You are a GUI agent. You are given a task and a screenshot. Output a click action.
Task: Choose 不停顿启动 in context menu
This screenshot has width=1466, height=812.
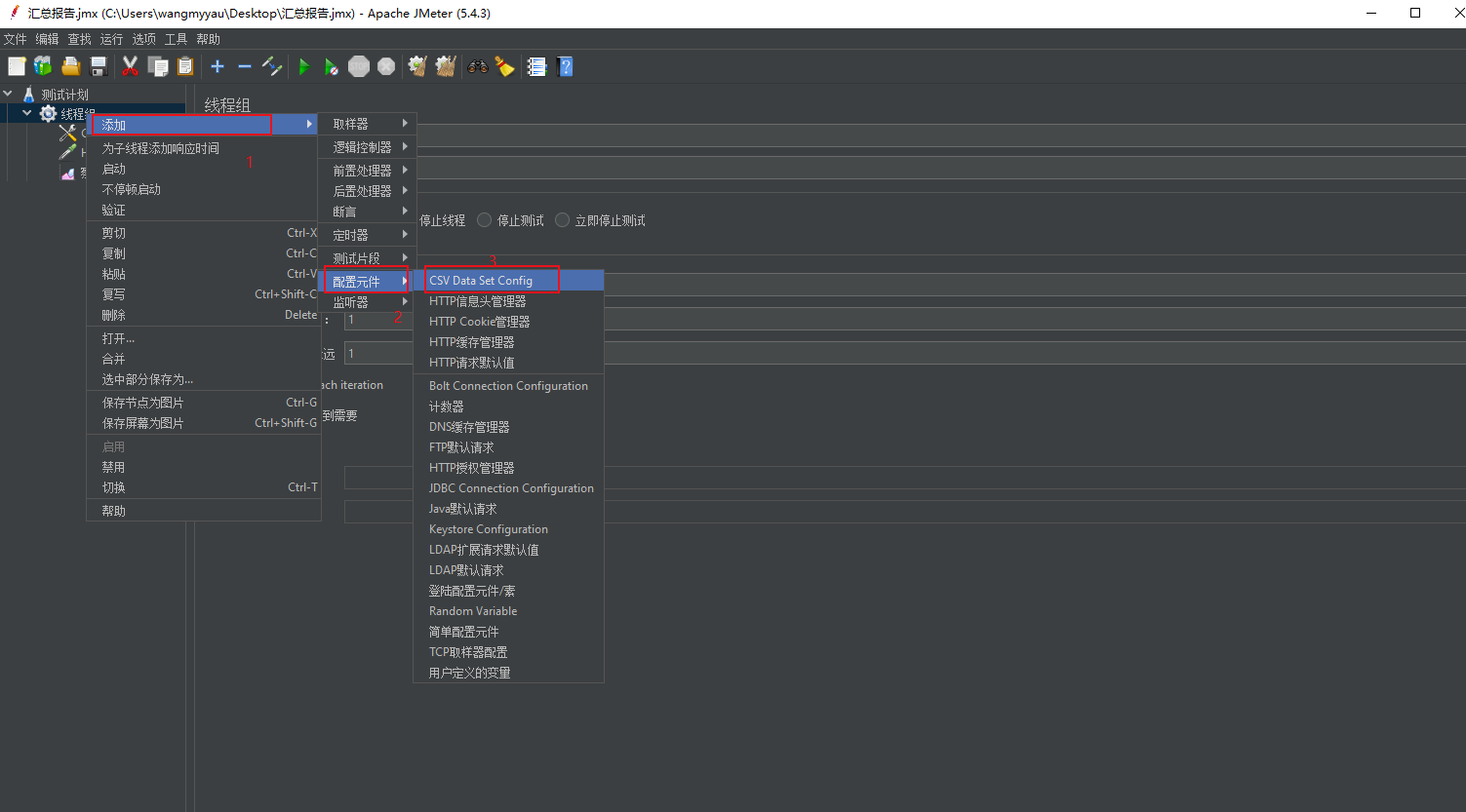click(204, 189)
